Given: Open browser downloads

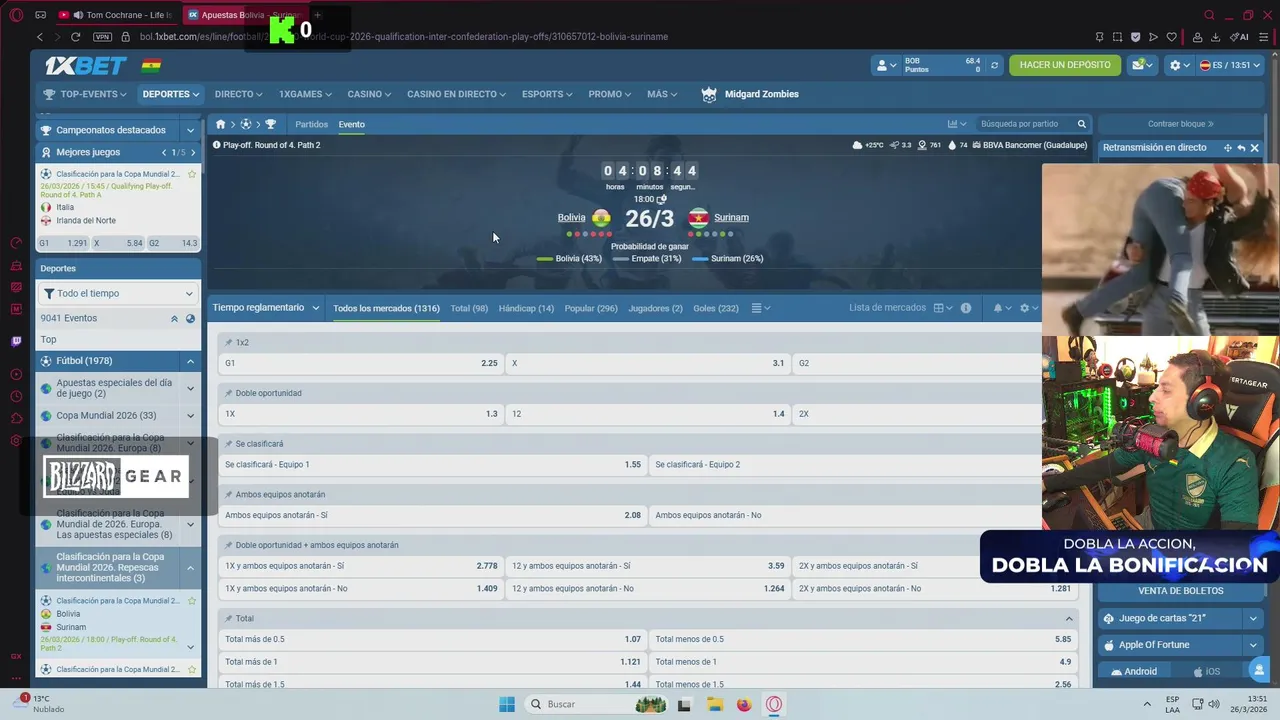Looking at the screenshot, I should [x=1214, y=37].
